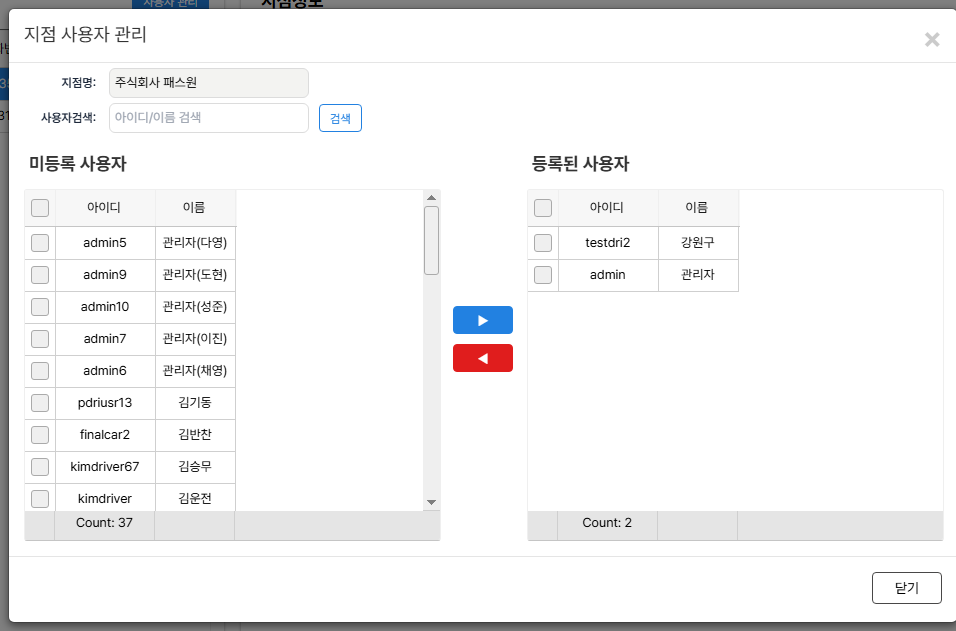The width and height of the screenshot is (956, 631).
Task: Select the pdriusr13 row checkbox
Action: [40, 403]
